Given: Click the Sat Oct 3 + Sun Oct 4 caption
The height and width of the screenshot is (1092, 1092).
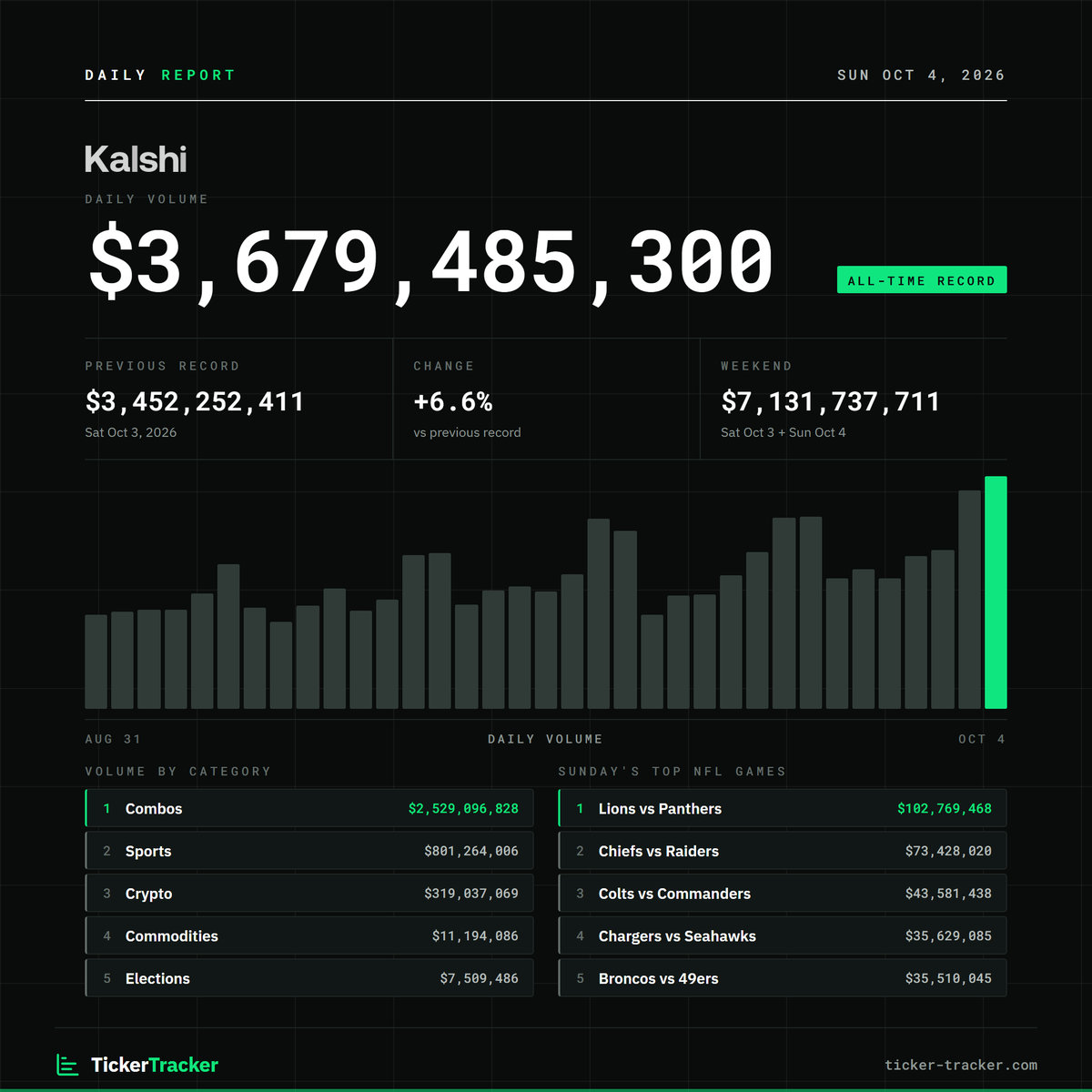Looking at the screenshot, I should pos(784,432).
